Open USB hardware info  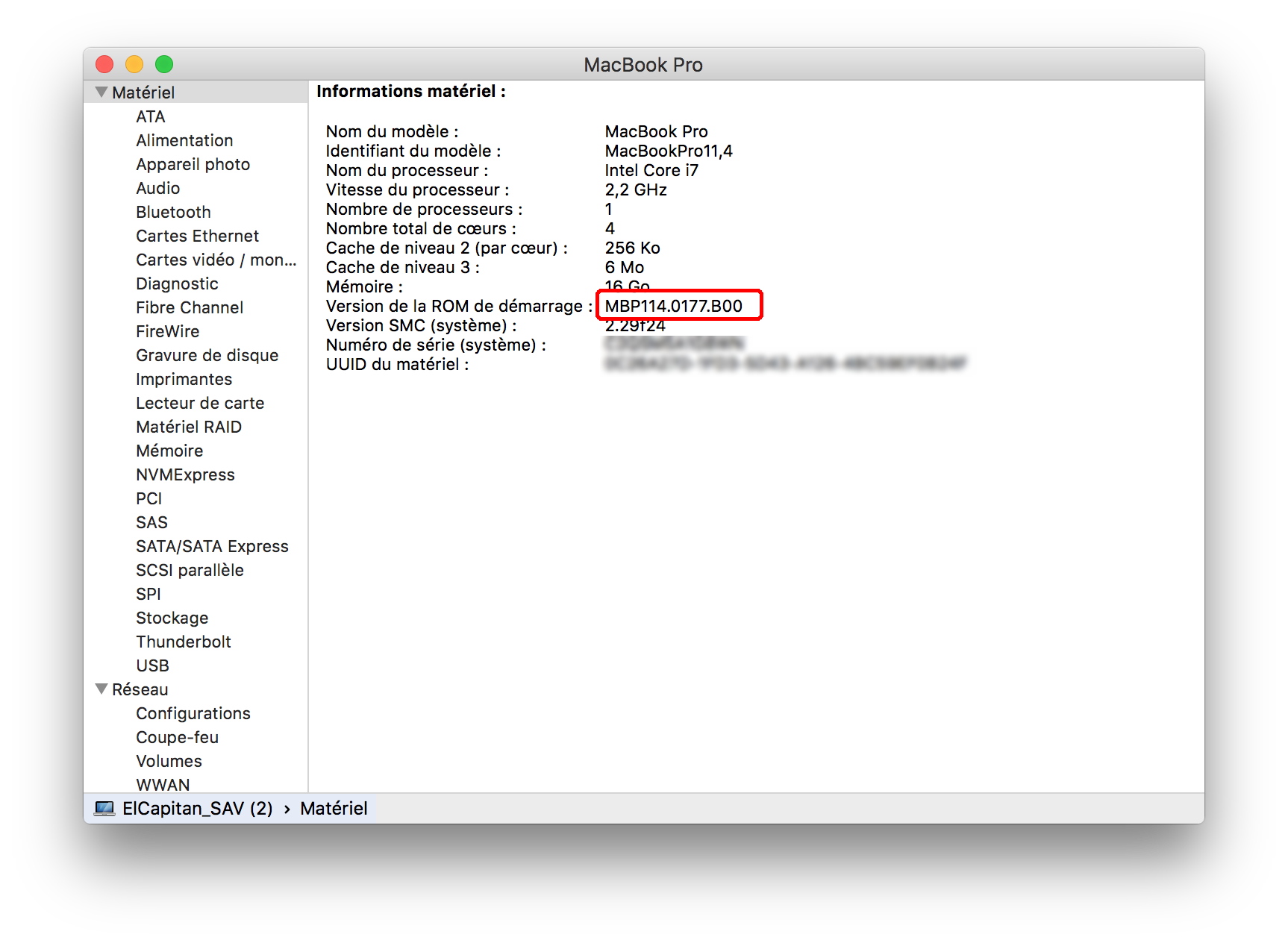point(152,665)
